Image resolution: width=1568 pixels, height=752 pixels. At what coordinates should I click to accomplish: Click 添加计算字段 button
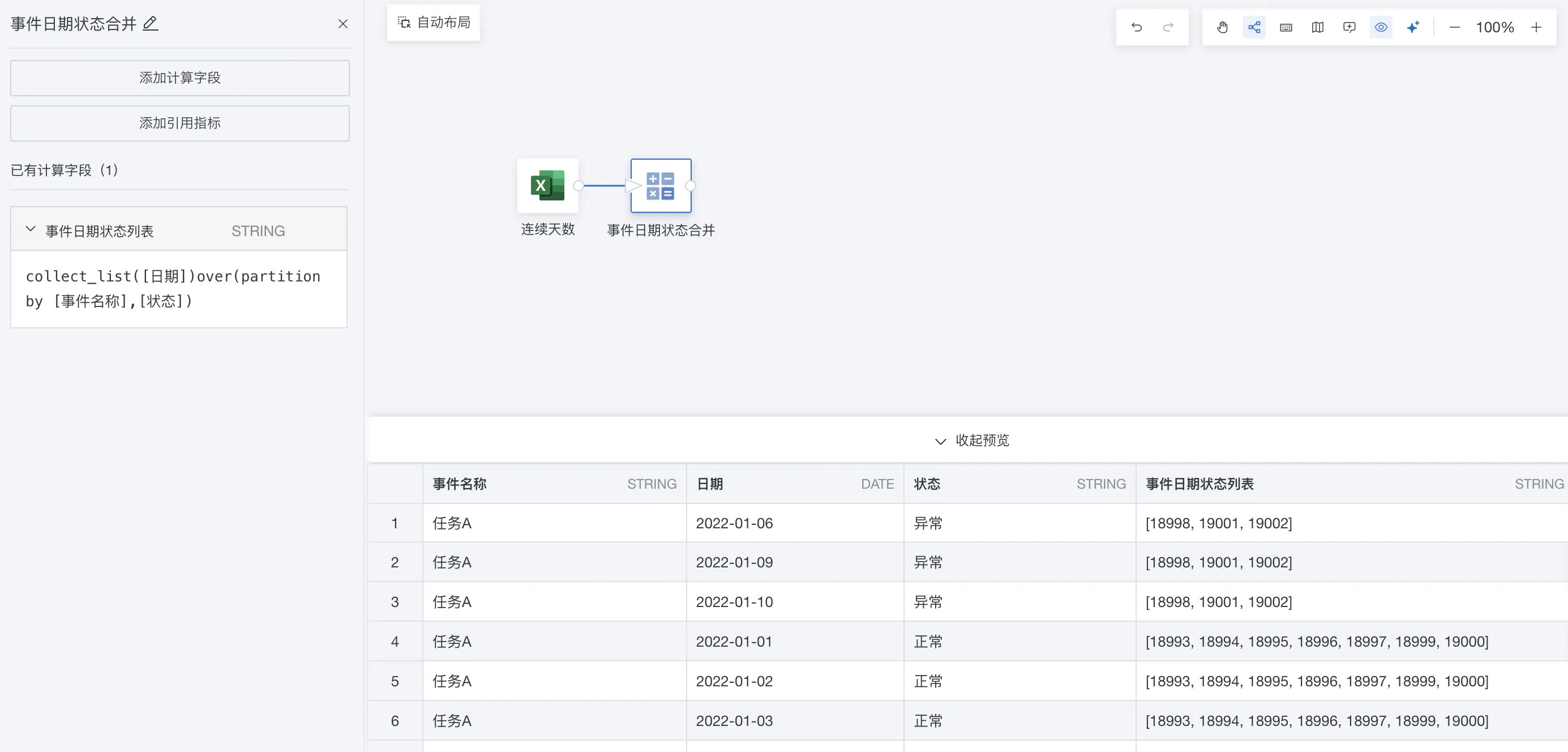pos(179,78)
